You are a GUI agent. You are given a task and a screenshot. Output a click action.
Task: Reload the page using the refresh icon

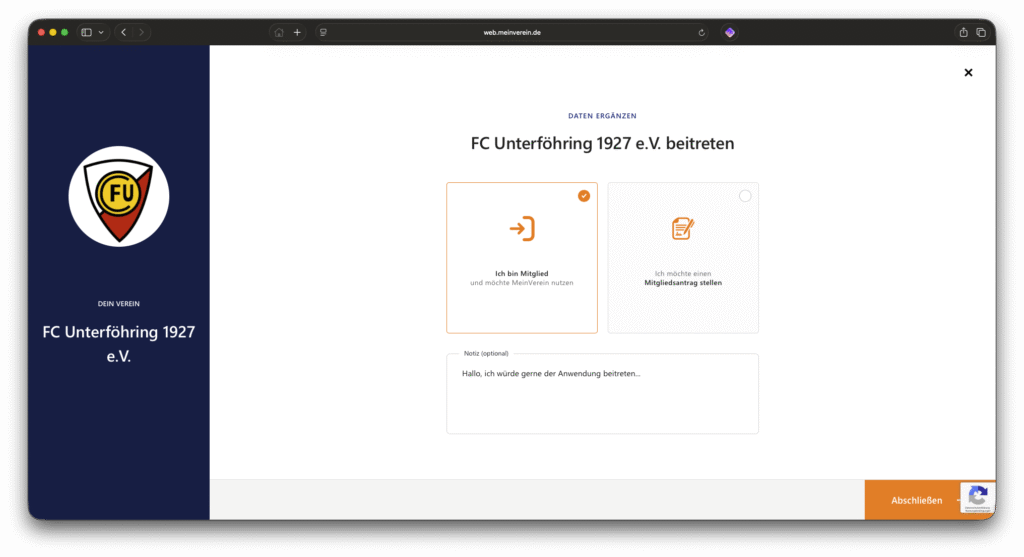coord(702,32)
